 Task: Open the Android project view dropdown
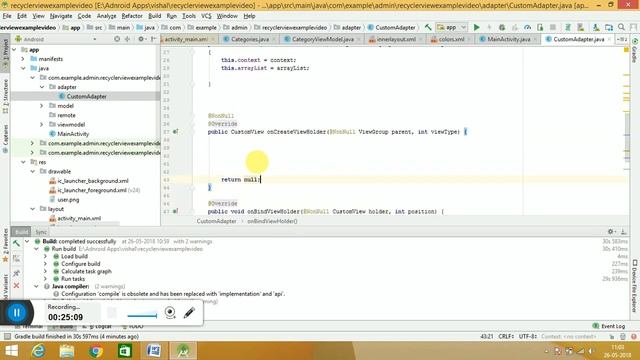pyautogui.click(x=56, y=39)
